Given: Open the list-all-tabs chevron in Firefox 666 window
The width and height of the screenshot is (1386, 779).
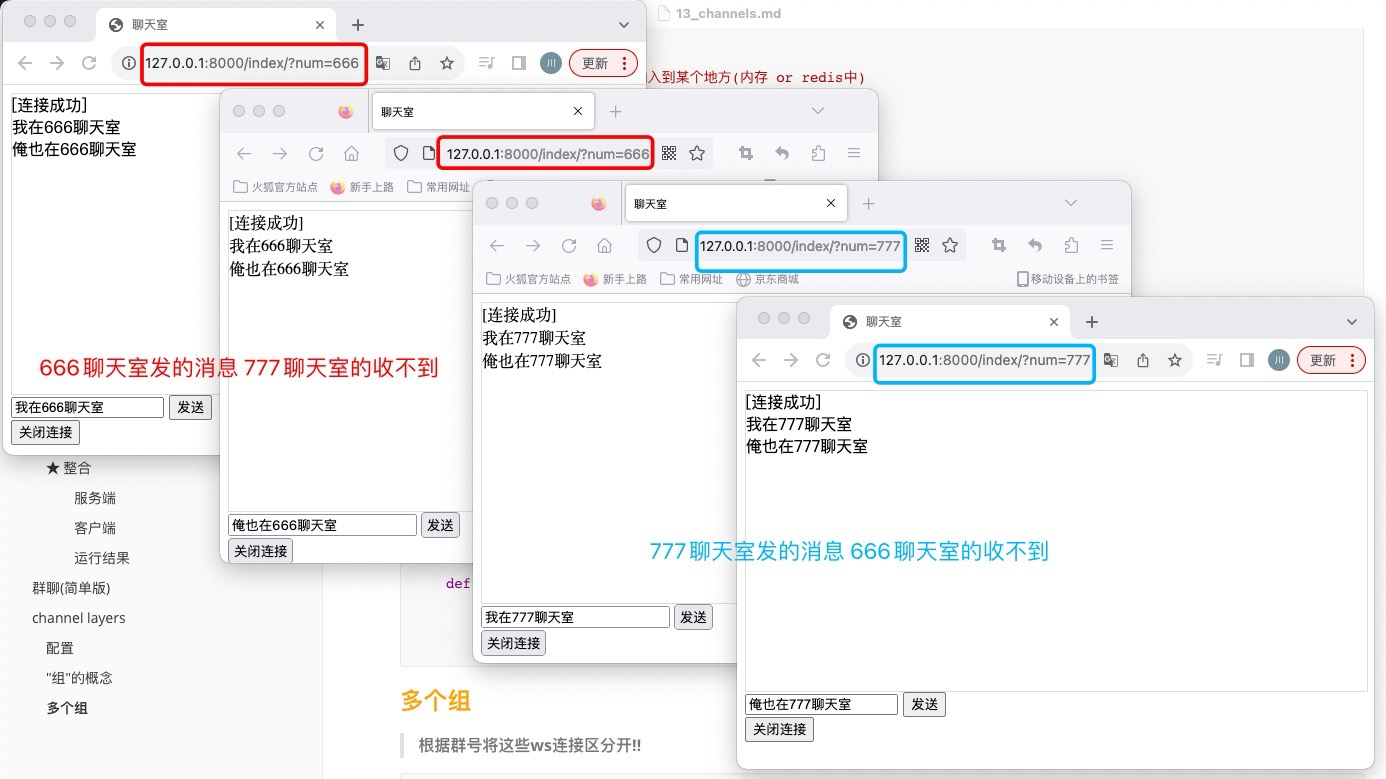Looking at the screenshot, I should (x=817, y=111).
